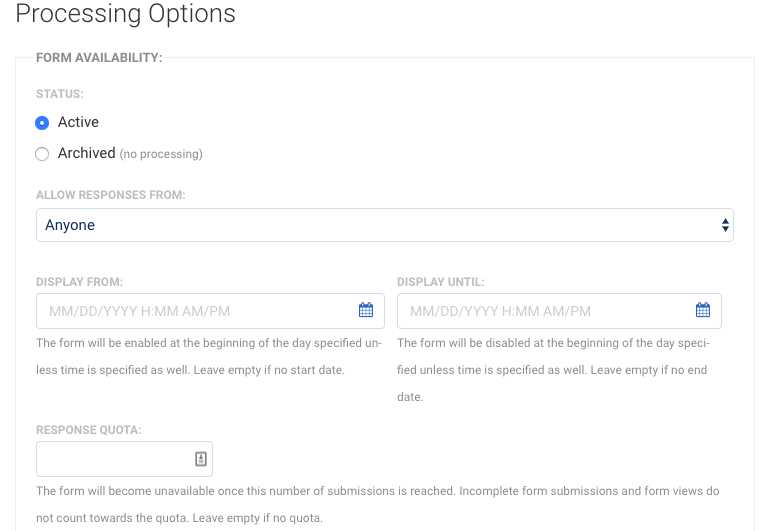Open the Allow Responses From dropdown showing Anyone
Viewport: 770px width, 531px height.
click(385, 225)
